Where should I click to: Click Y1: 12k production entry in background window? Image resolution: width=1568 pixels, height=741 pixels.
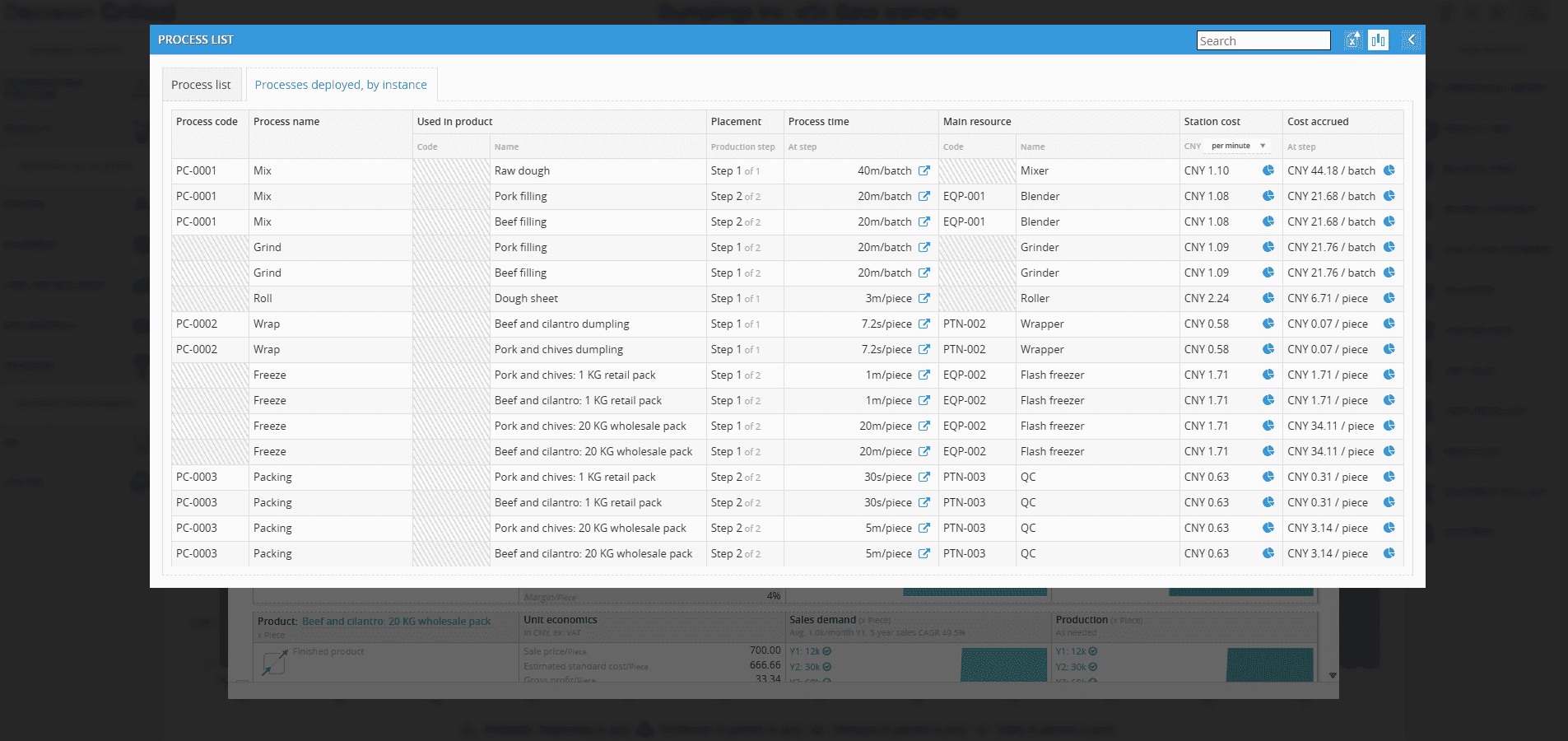[x=1077, y=651]
